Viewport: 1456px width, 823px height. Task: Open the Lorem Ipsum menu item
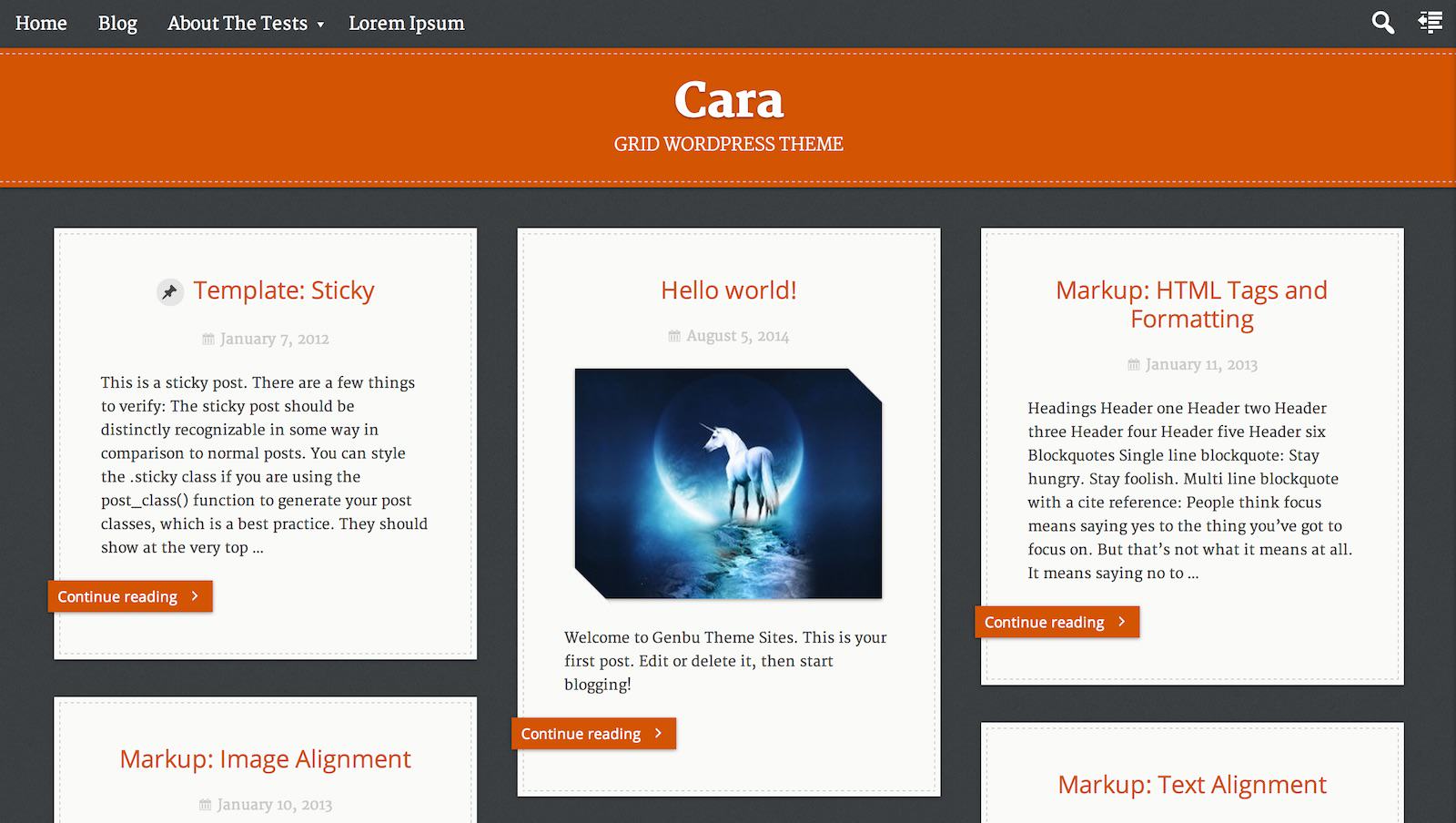pos(406,24)
